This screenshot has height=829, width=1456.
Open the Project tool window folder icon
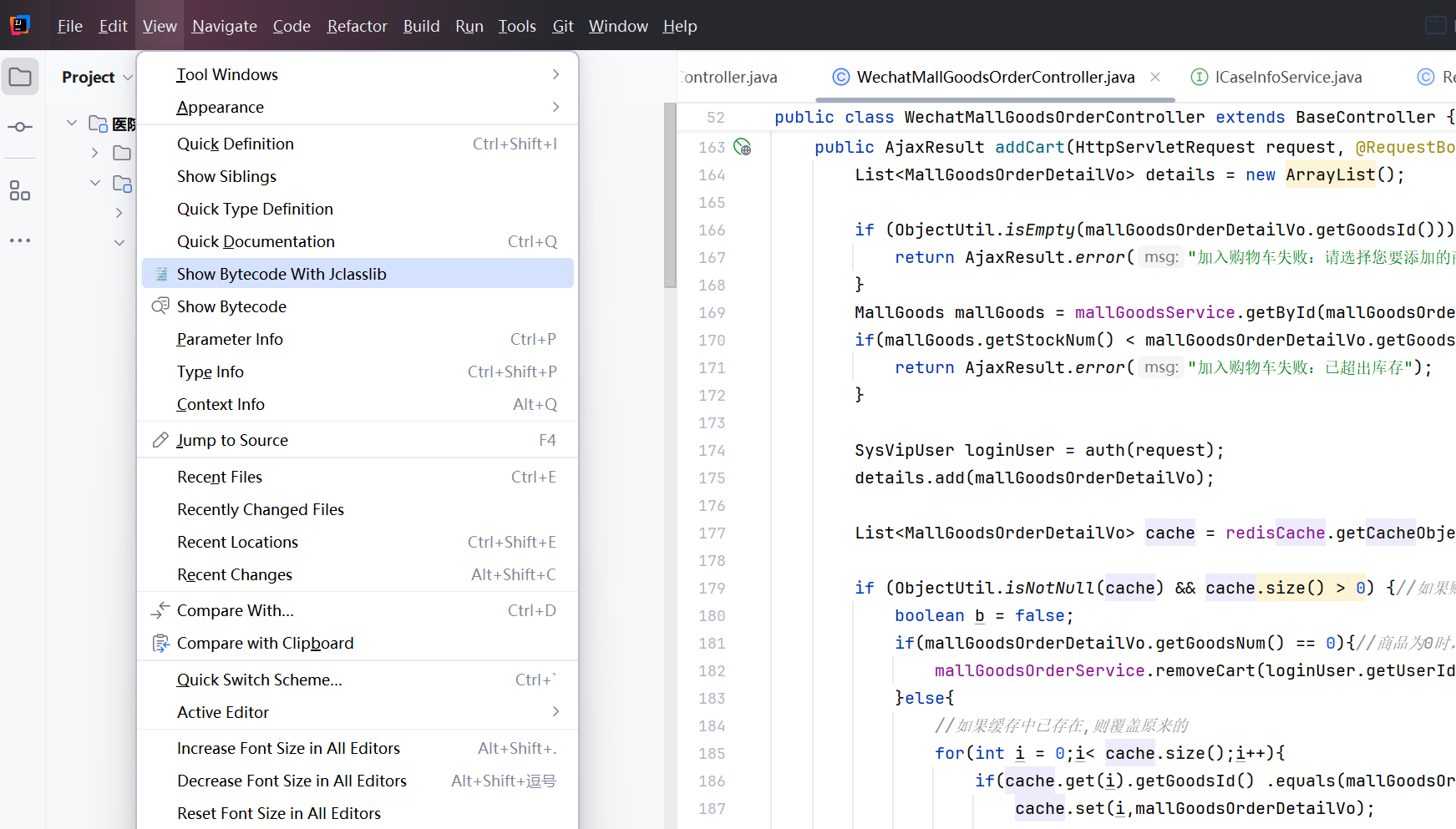[20, 78]
